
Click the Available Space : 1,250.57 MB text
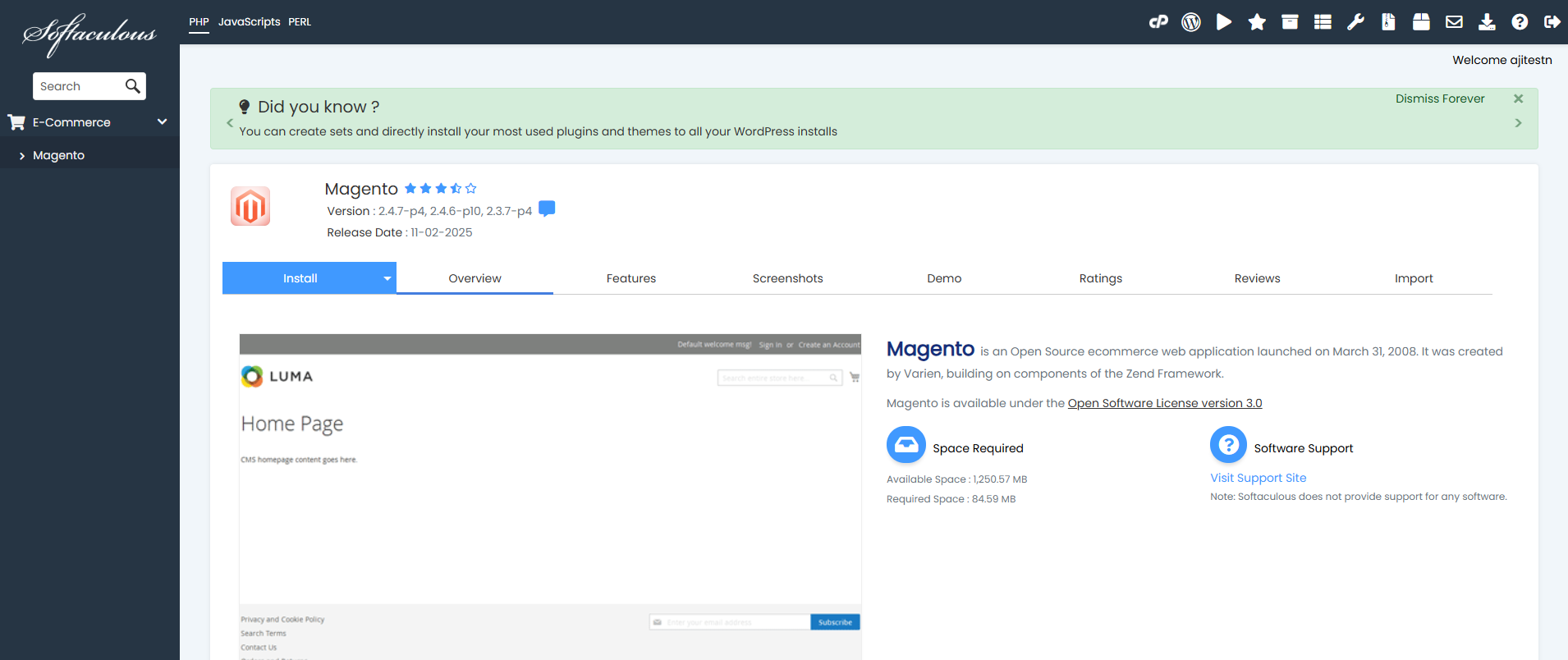[x=957, y=479]
